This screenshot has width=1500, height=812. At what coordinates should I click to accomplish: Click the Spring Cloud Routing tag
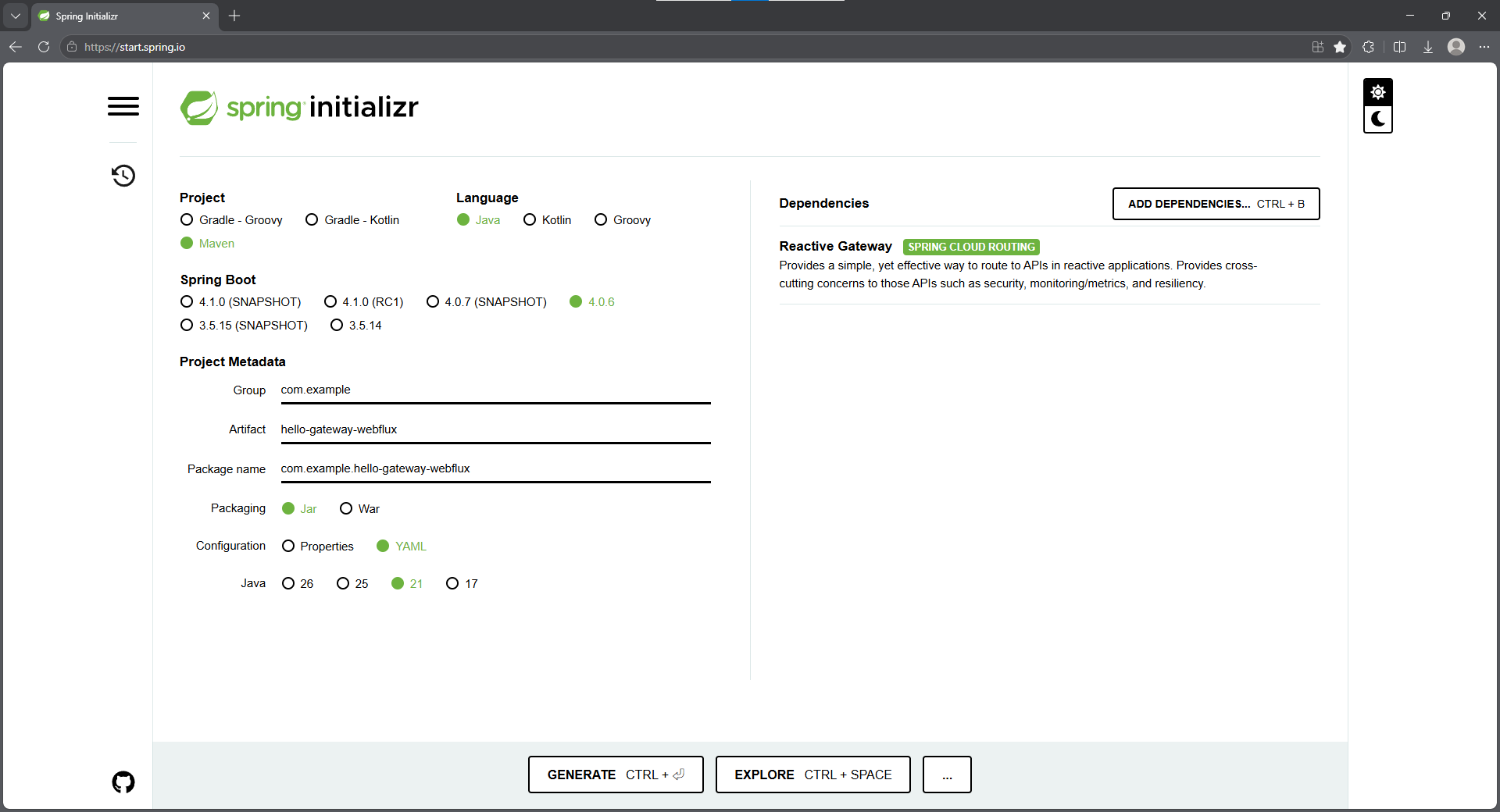[971, 247]
